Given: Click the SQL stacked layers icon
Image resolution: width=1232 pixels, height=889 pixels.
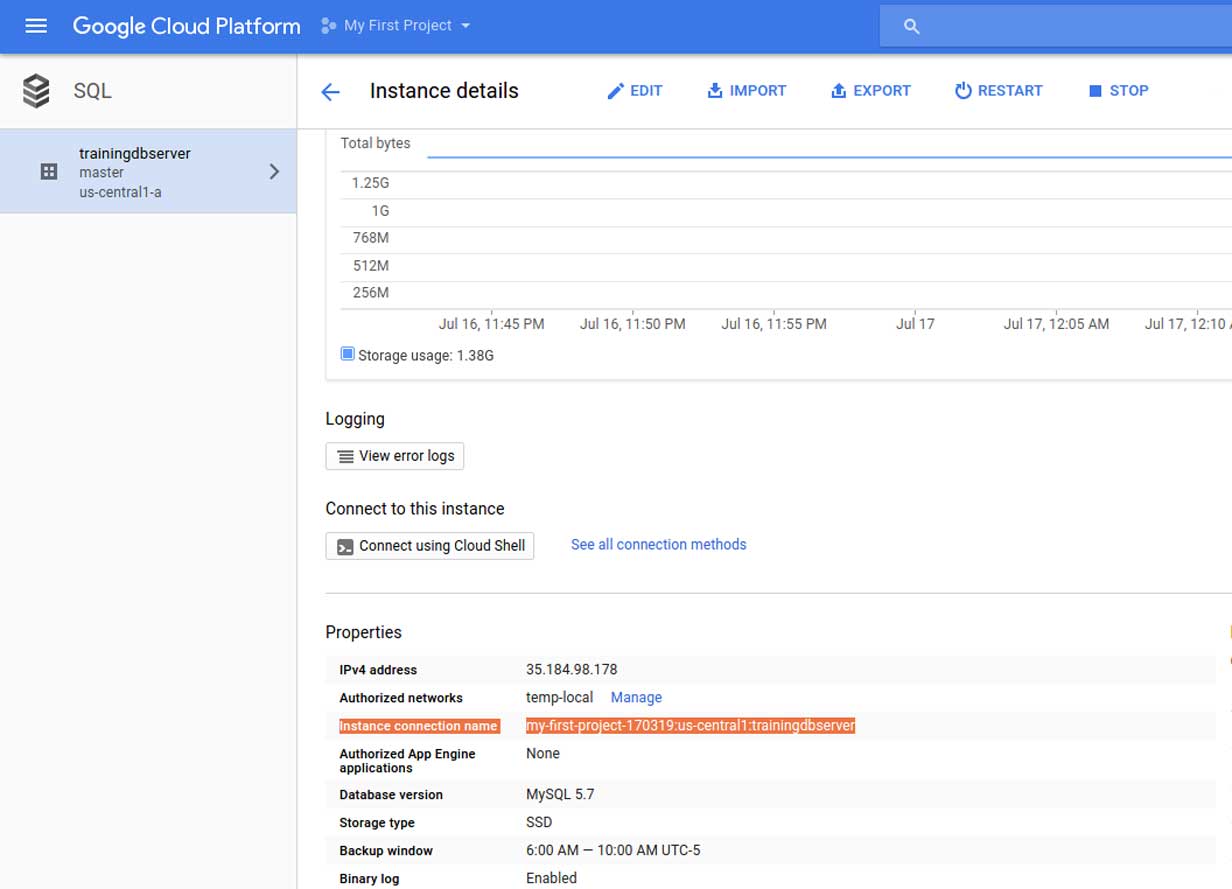Looking at the screenshot, I should (37, 91).
